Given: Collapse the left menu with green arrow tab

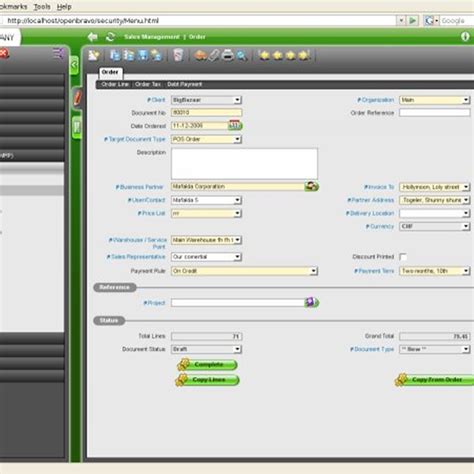Looking at the screenshot, I should pyautogui.click(x=74, y=65).
